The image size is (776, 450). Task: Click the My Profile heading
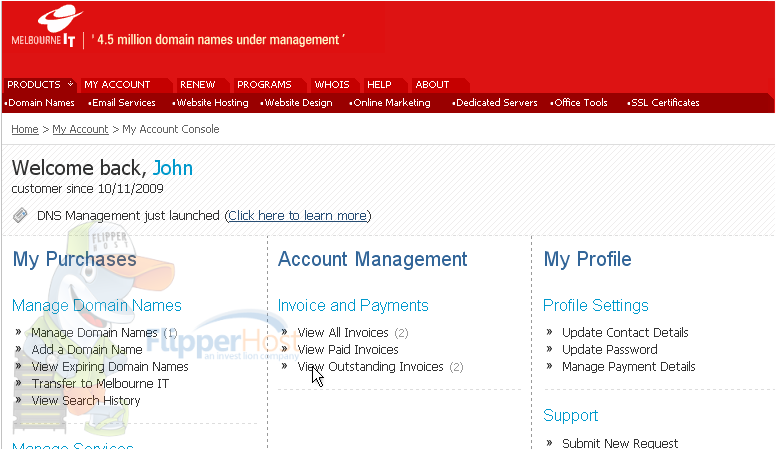click(x=587, y=259)
